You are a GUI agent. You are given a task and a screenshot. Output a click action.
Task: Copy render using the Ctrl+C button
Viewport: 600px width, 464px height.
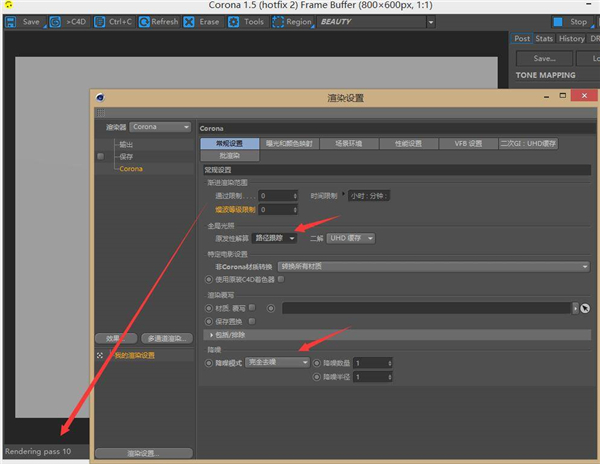tap(115, 21)
